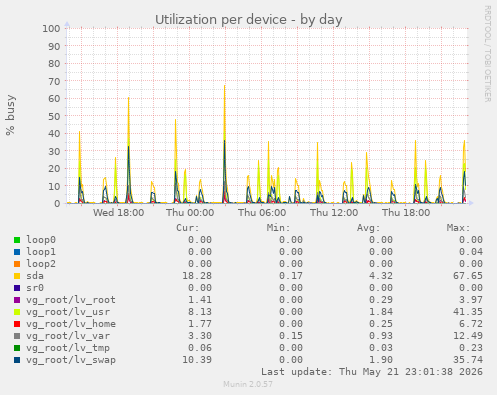497x395 pixels.
Task: Click lv_tmp max value 0.23
Action: (x=471, y=348)
